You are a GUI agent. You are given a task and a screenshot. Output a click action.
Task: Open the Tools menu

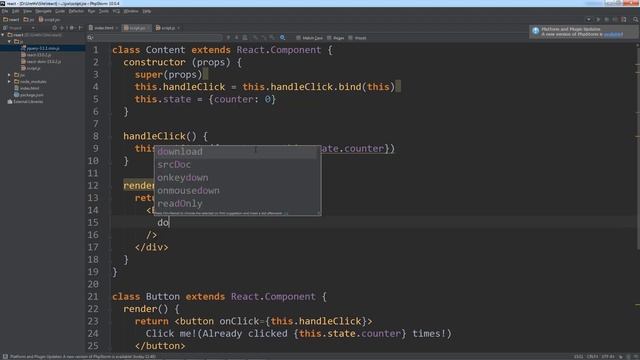(104, 11)
